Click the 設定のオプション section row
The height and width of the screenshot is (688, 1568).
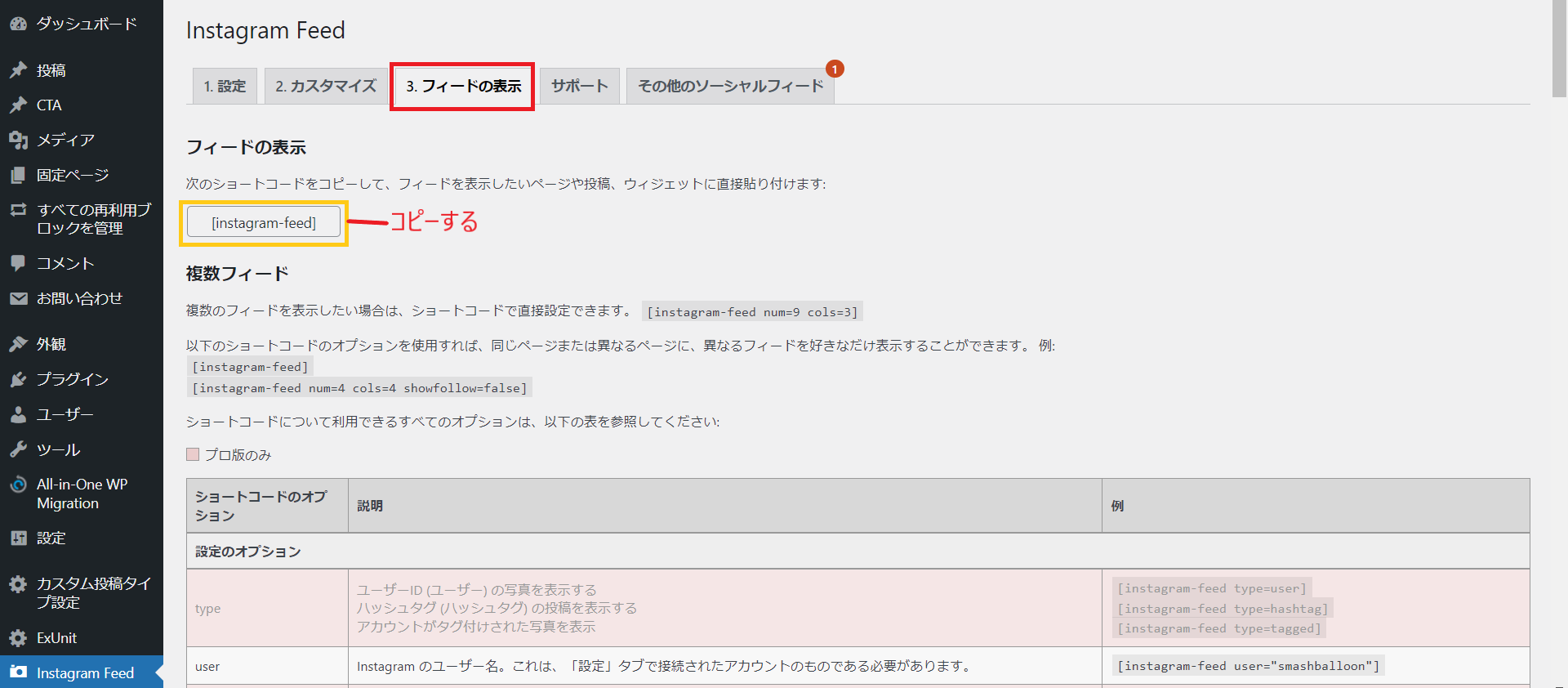[x=858, y=552]
